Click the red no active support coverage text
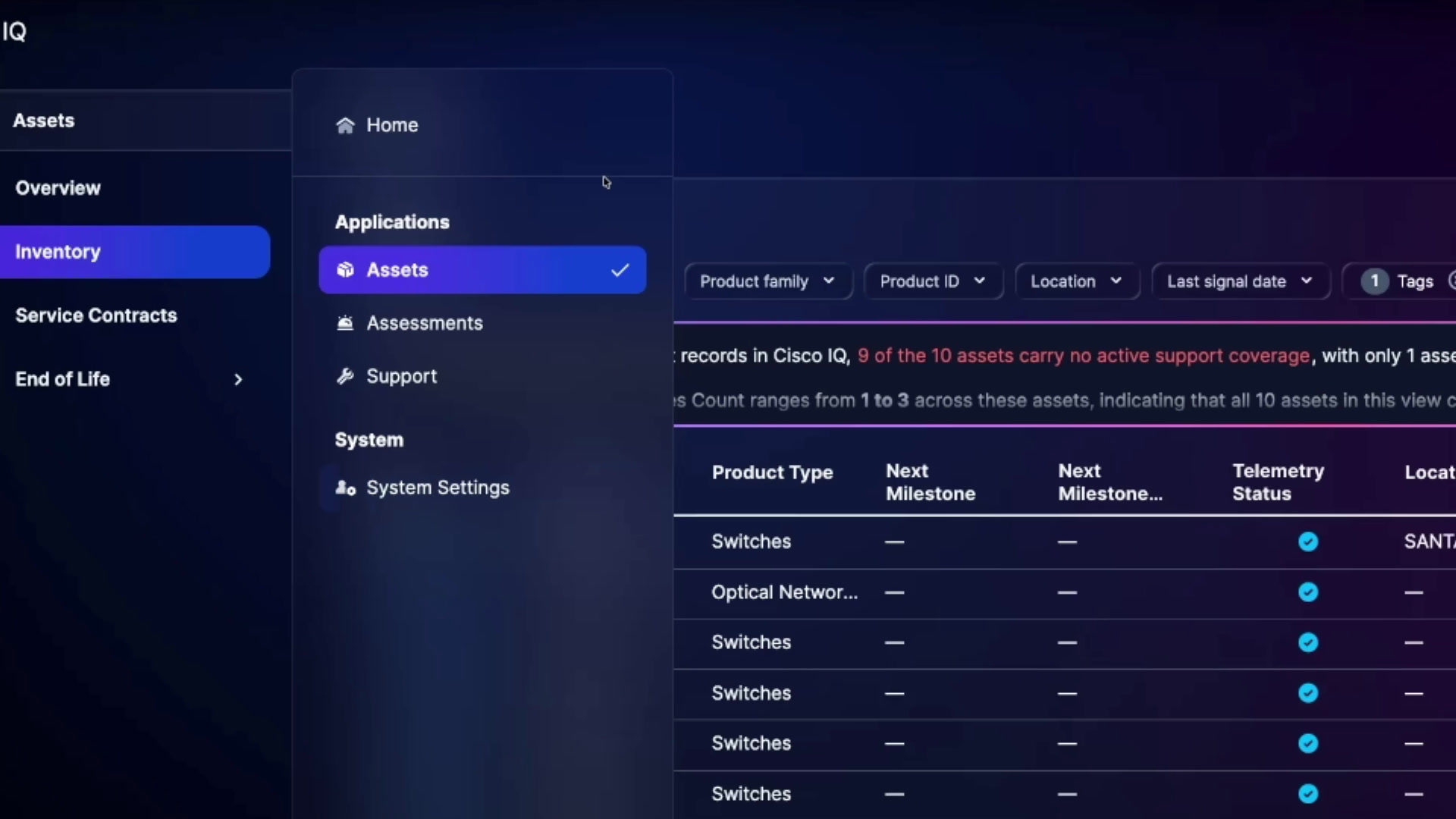 (1083, 356)
